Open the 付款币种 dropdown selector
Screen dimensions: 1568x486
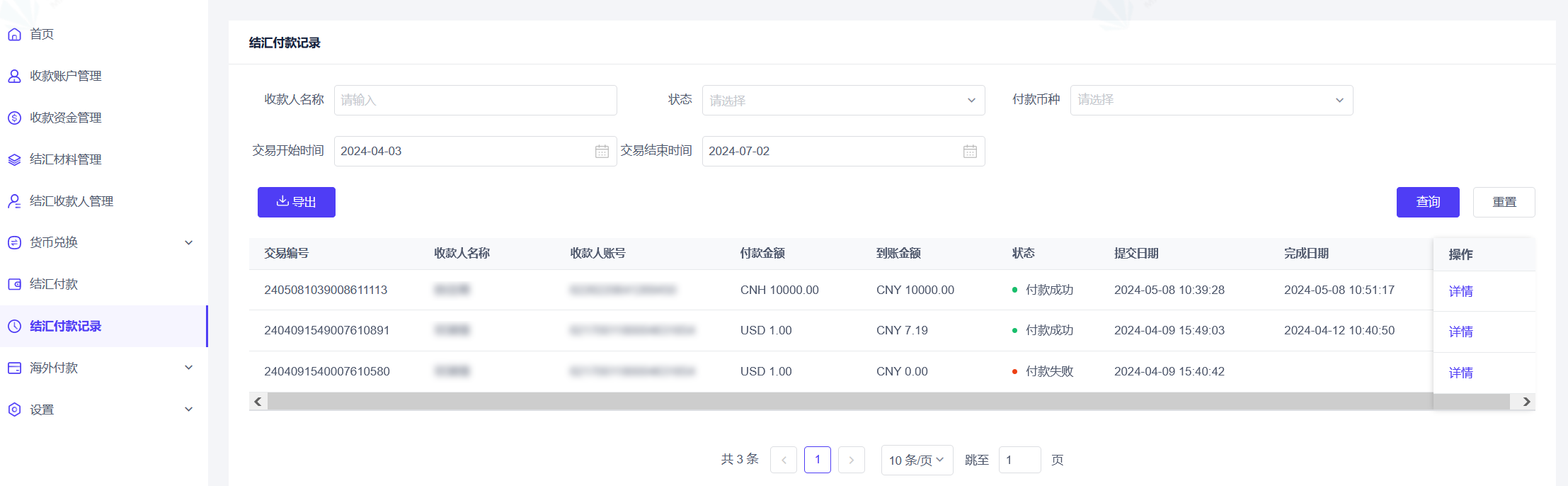1211,101
